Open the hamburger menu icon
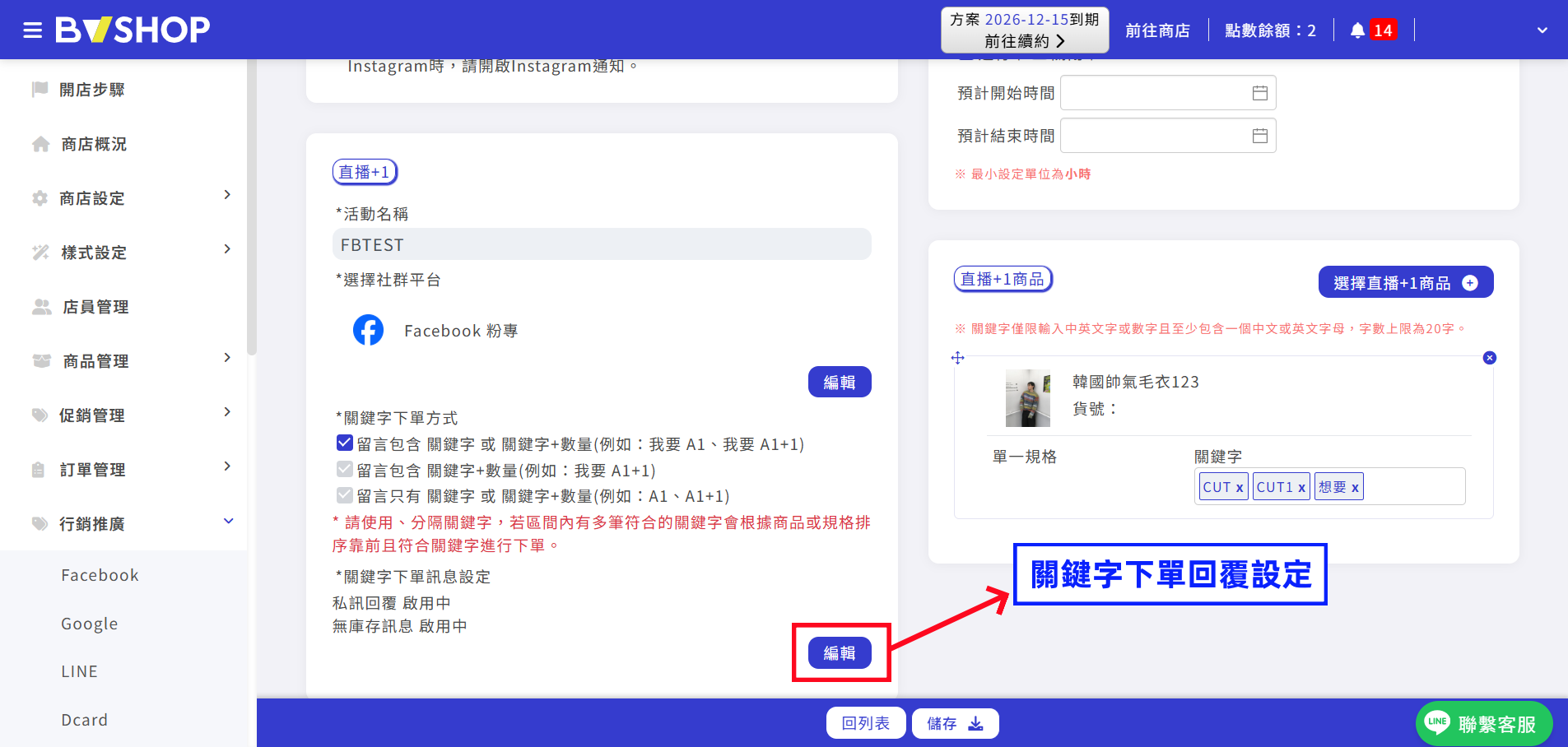The height and width of the screenshot is (747, 1568). pos(33,30)
